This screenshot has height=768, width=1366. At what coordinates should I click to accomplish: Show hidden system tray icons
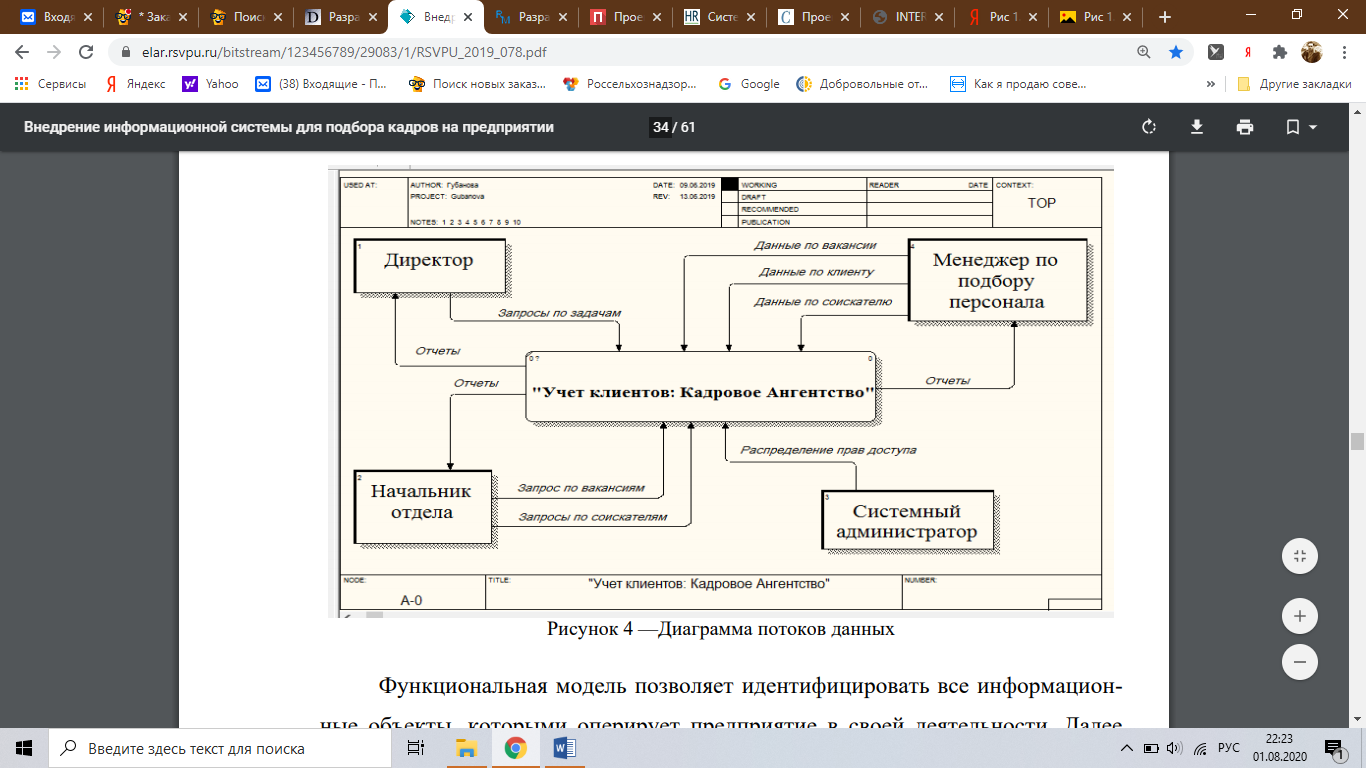pos(1127,748)
